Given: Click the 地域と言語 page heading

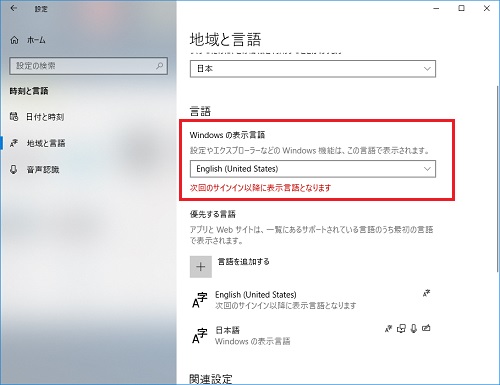Looking at the screenshot, I should tap(225, 40).
